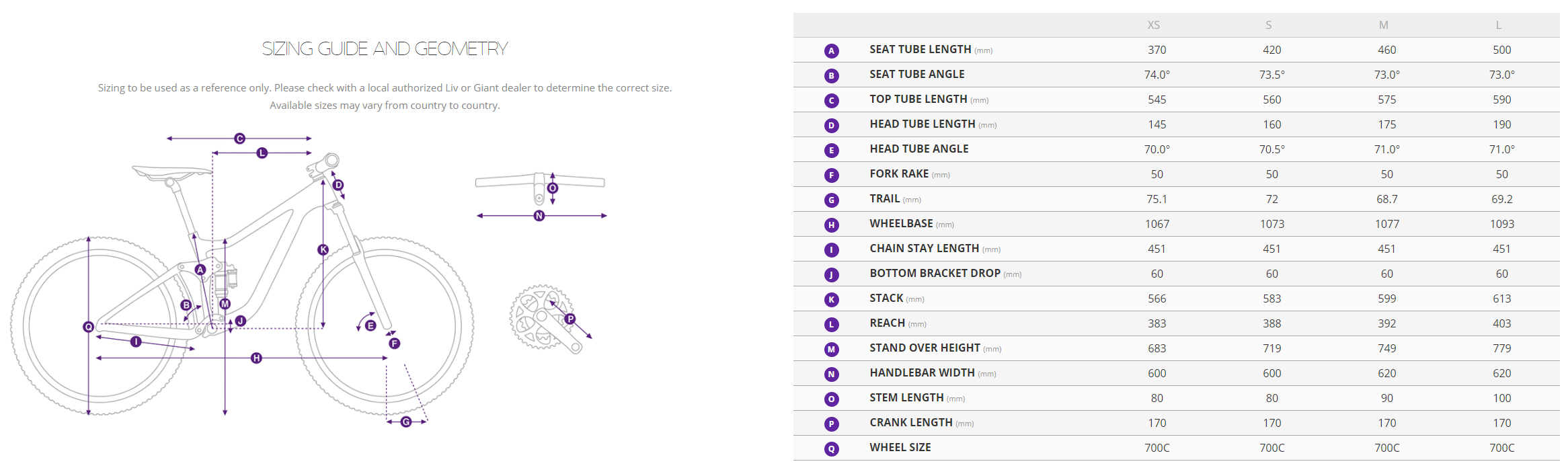This screenshot has height=474, width=1568.
Task: Click the Sizing Guide and Geometry heading
Action: [x=385, y=49]
